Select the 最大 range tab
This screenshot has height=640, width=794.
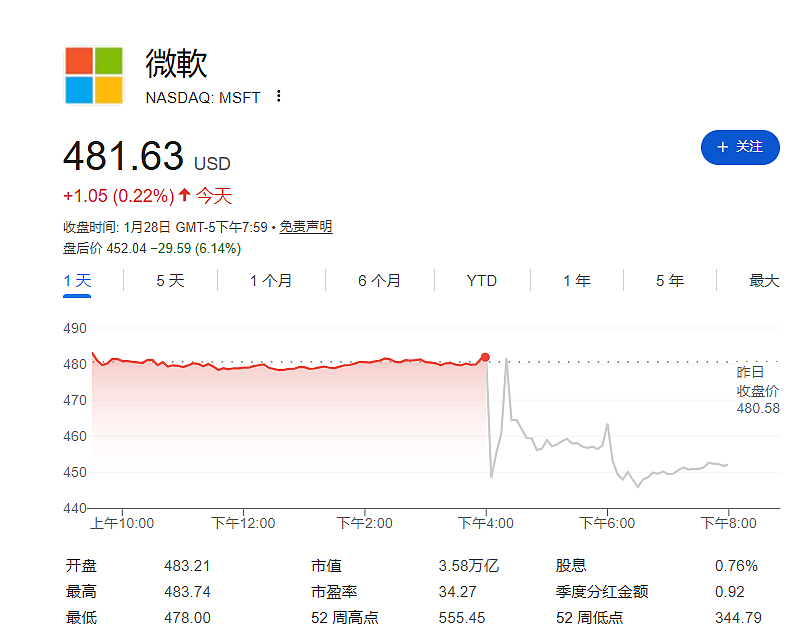[764, 281]
